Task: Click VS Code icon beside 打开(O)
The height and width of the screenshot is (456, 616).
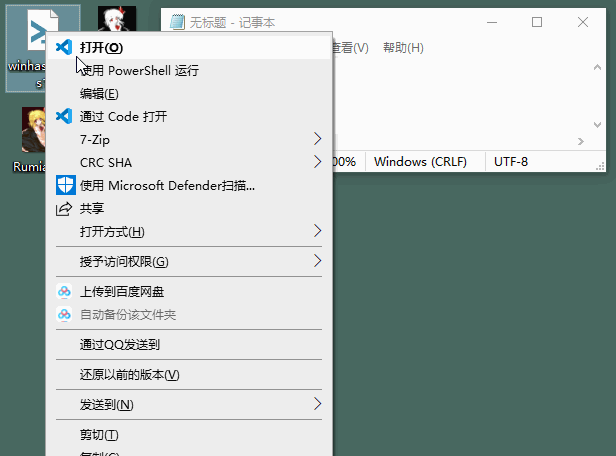Action: [64, 48]
